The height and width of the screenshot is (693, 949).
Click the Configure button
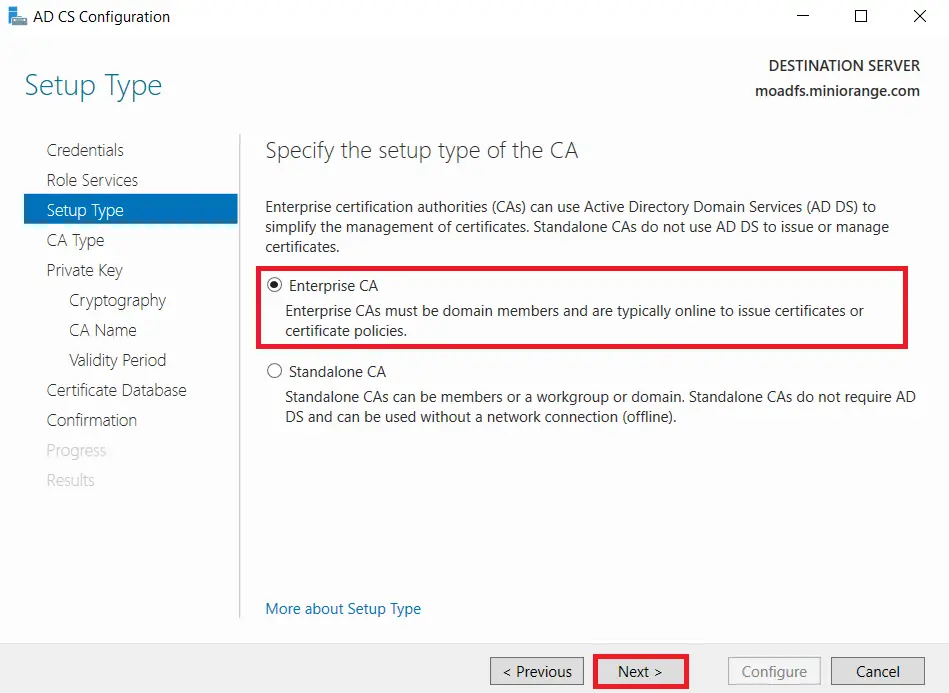click(x=773, y=671)
